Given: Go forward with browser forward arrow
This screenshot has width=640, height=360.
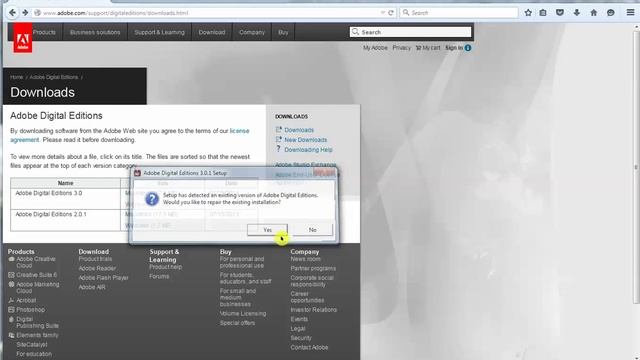Looking at the screenshot, I should [x=25, y=13].
